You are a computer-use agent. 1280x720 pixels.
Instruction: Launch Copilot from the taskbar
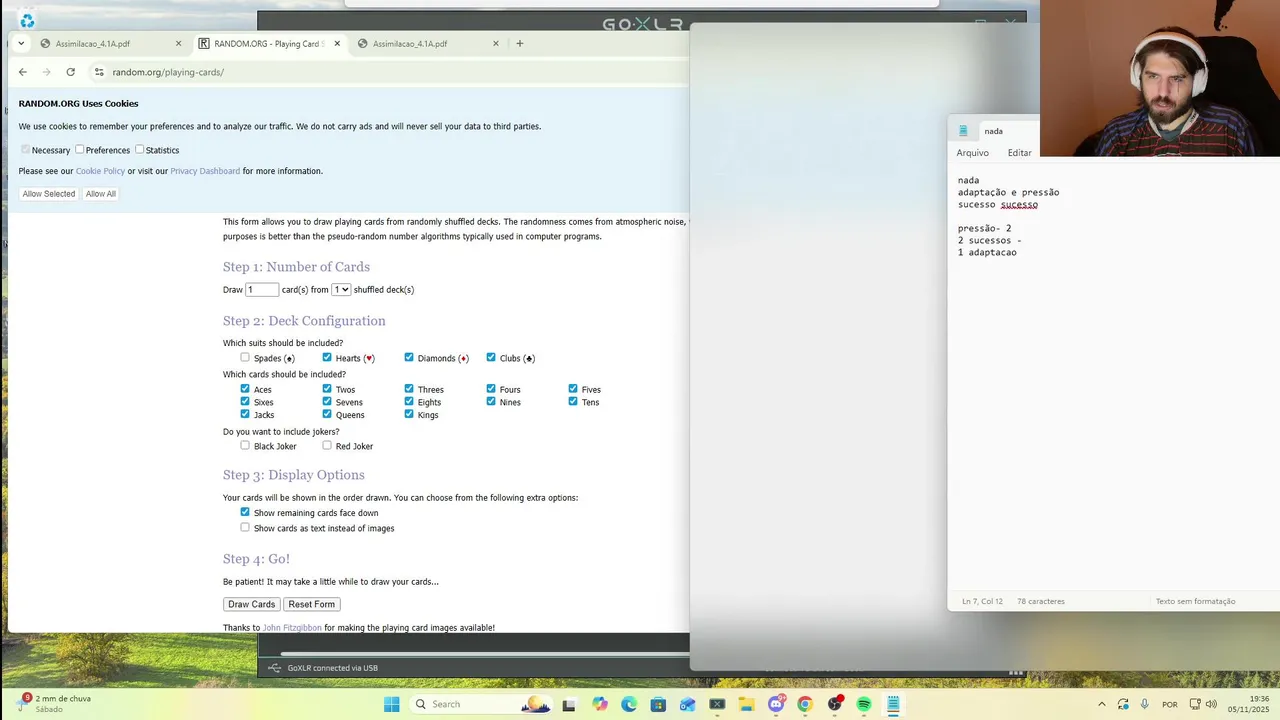pos(599,704)
